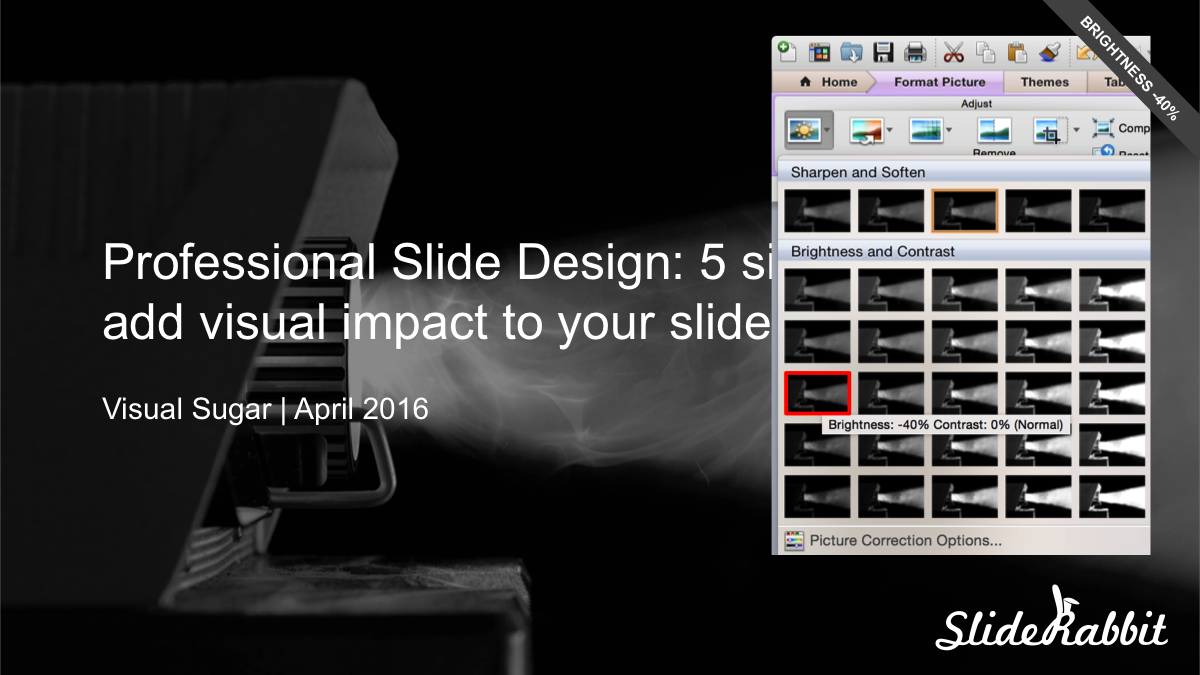Switch to the Themes ribbon tab

1045,81
